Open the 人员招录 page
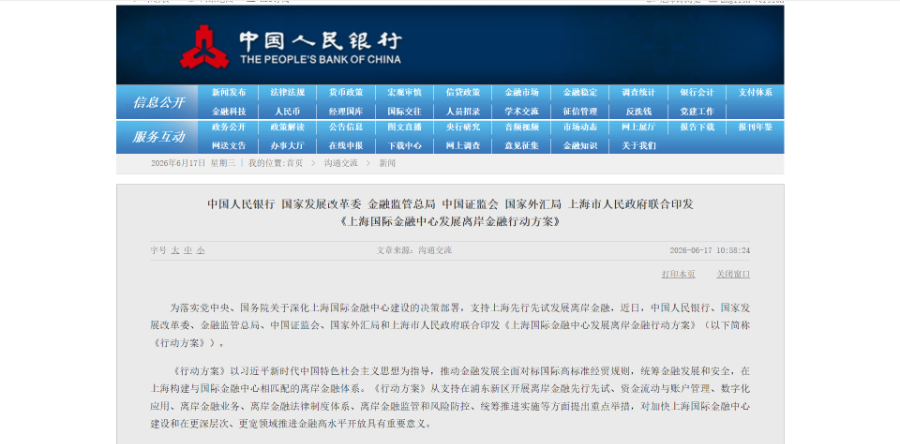 pos(463,111)
